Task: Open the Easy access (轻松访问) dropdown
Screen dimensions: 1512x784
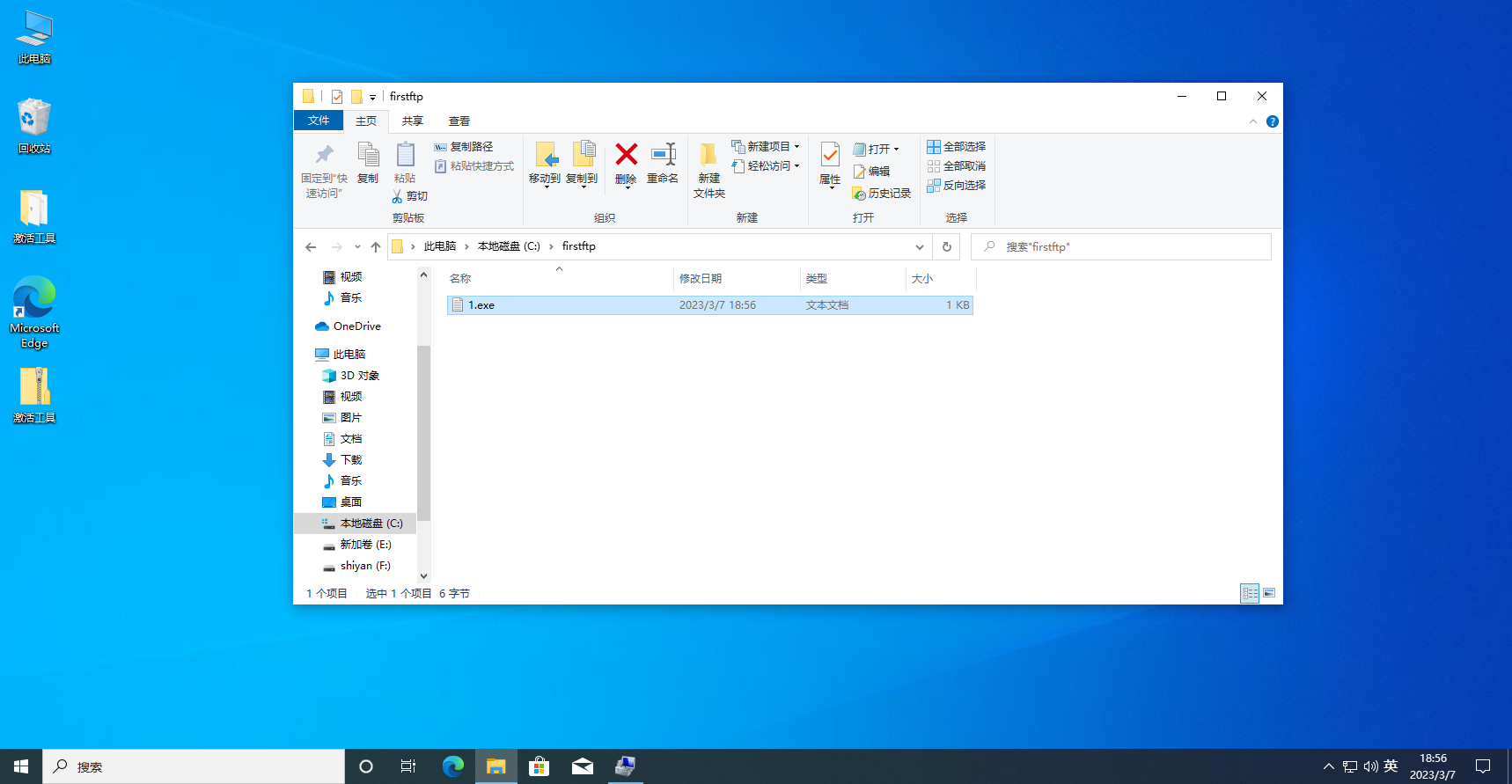Action: 766,166
